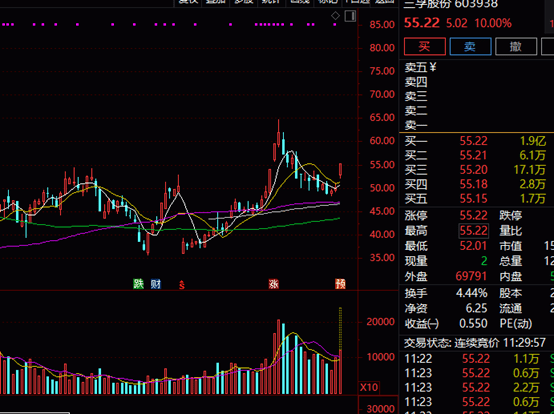Open the red 涨 limit-up marker
The width and height of the screenshot is (554, 414).
click(273, 284)
